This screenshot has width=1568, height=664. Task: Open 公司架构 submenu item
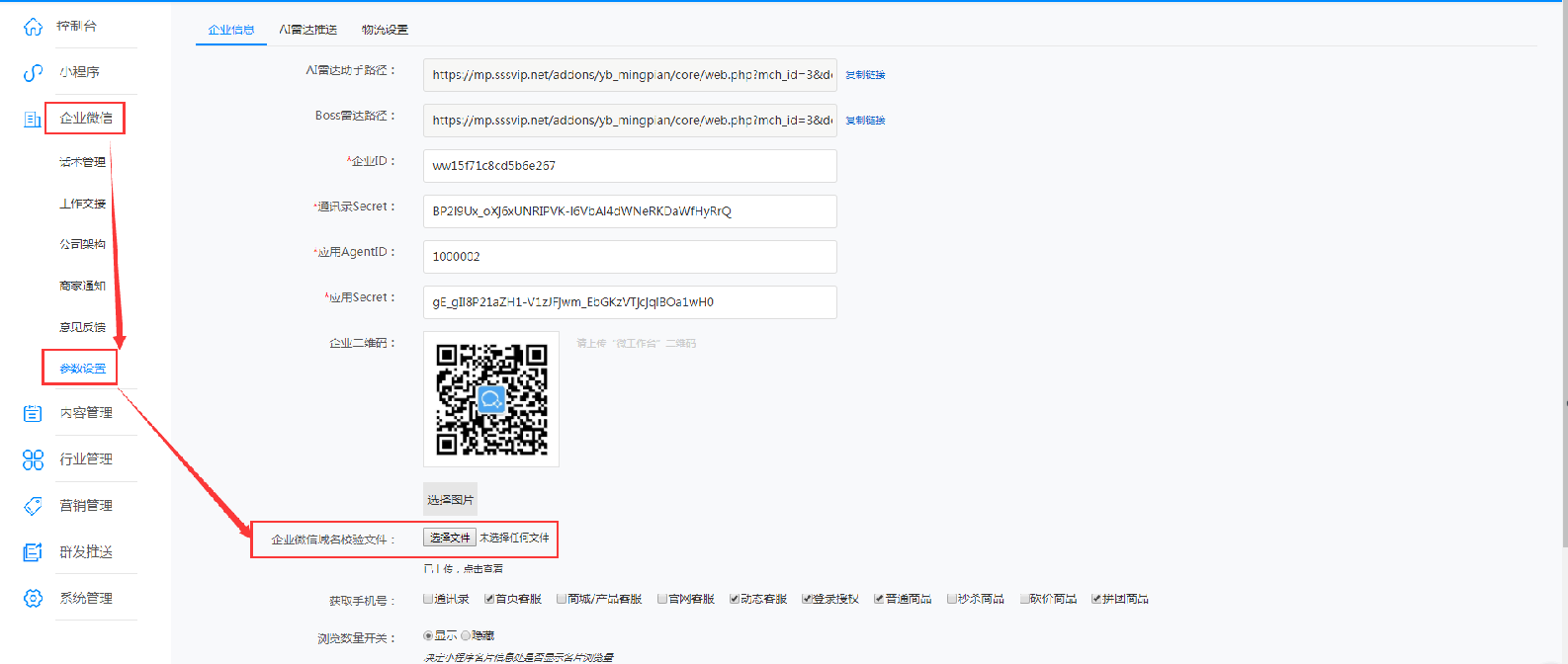point(82,244)
